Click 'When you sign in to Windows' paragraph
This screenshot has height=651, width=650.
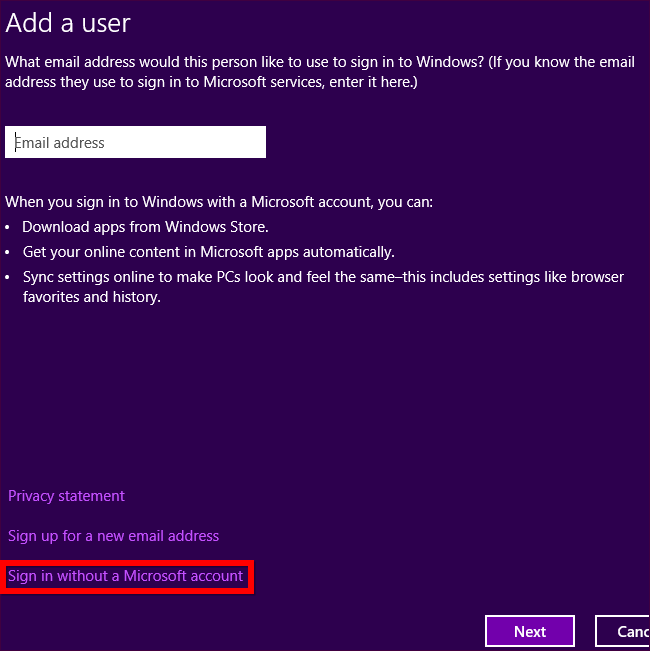219,202
